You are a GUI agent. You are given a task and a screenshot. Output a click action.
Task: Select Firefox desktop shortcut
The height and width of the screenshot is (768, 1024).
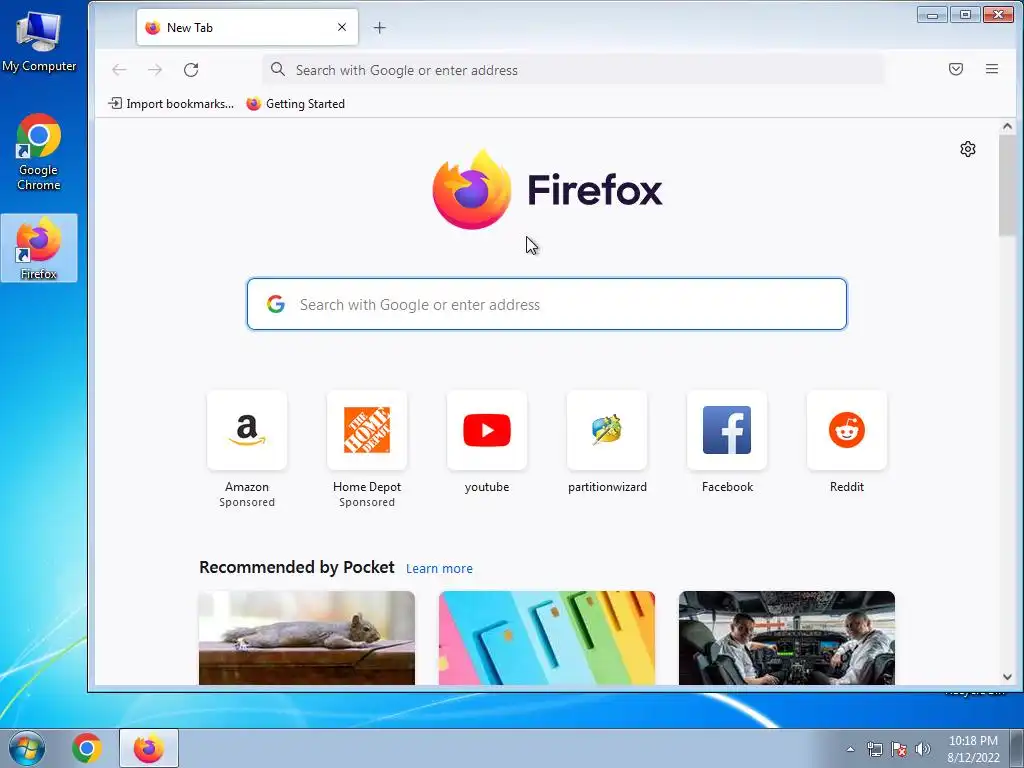click(39, 248)
